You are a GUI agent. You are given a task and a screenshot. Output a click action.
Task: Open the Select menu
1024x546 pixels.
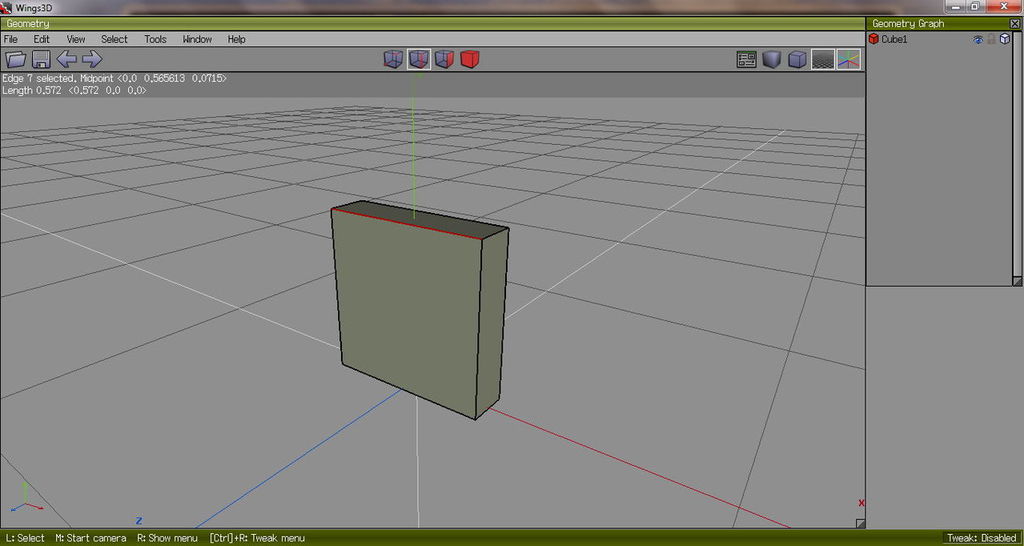click(114, 39)
